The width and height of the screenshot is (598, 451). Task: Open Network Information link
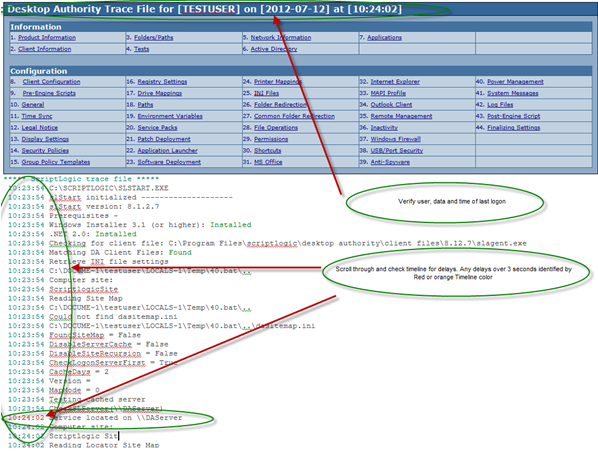coord(281,37)
